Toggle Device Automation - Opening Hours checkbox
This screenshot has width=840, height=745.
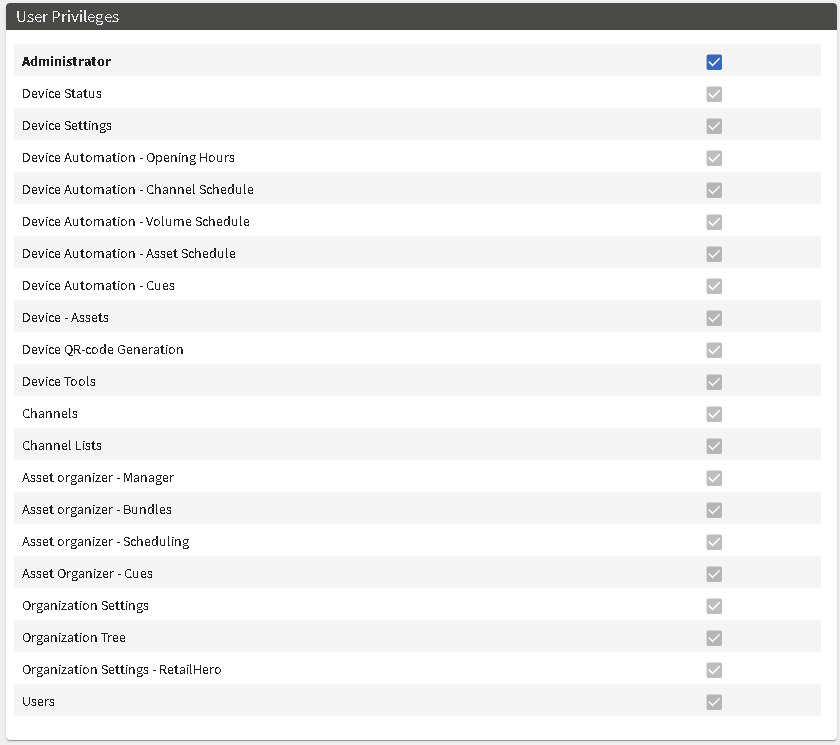click(x=714, y=158)
